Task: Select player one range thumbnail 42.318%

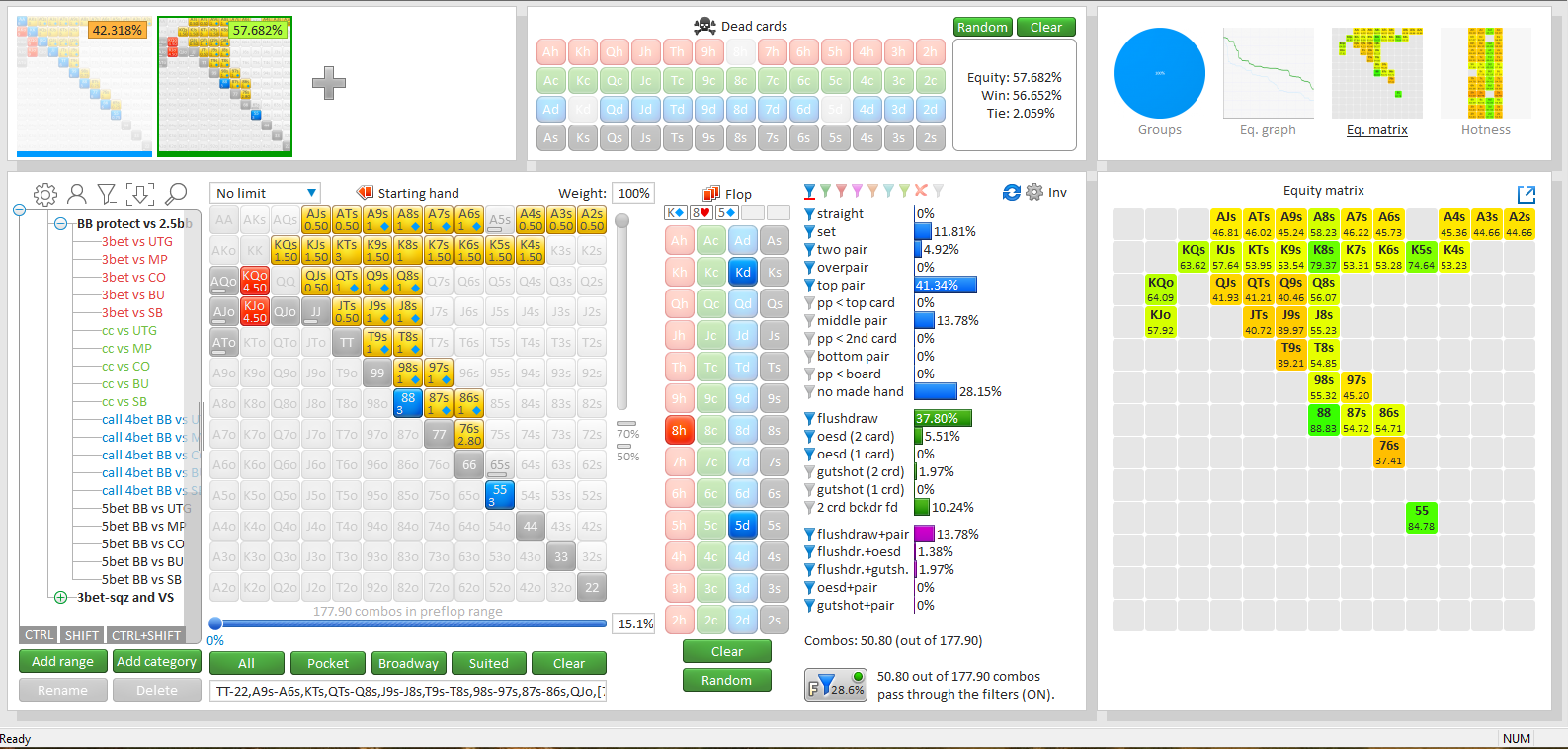Action: pyautogui.click(x=84, y=87)
